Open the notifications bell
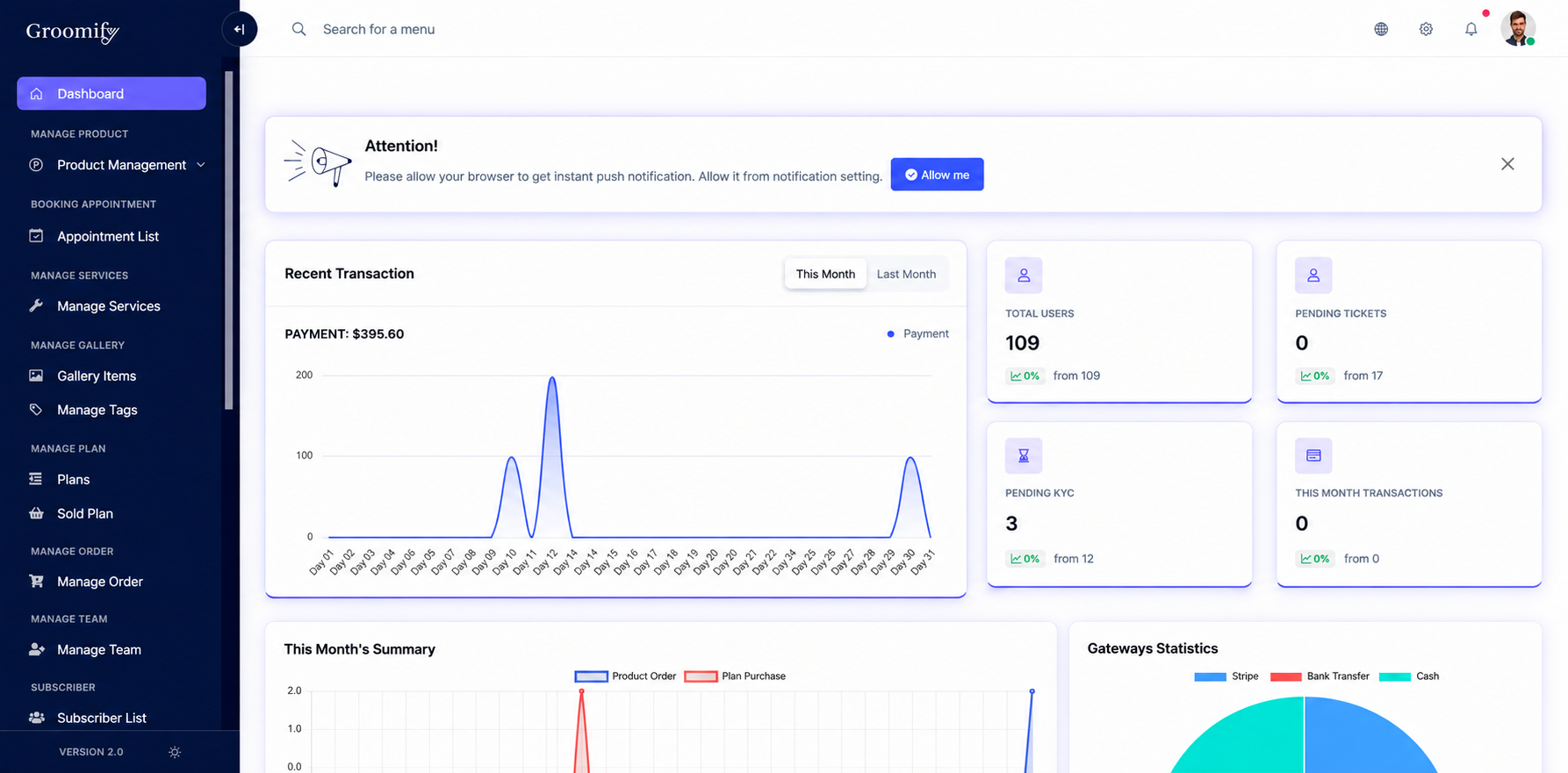This screenshot has height=773, width=1568. coord(1471,29)
